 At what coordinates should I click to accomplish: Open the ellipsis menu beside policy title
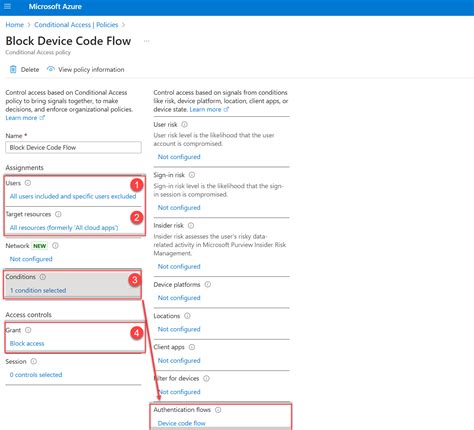[x=146, y=41]
